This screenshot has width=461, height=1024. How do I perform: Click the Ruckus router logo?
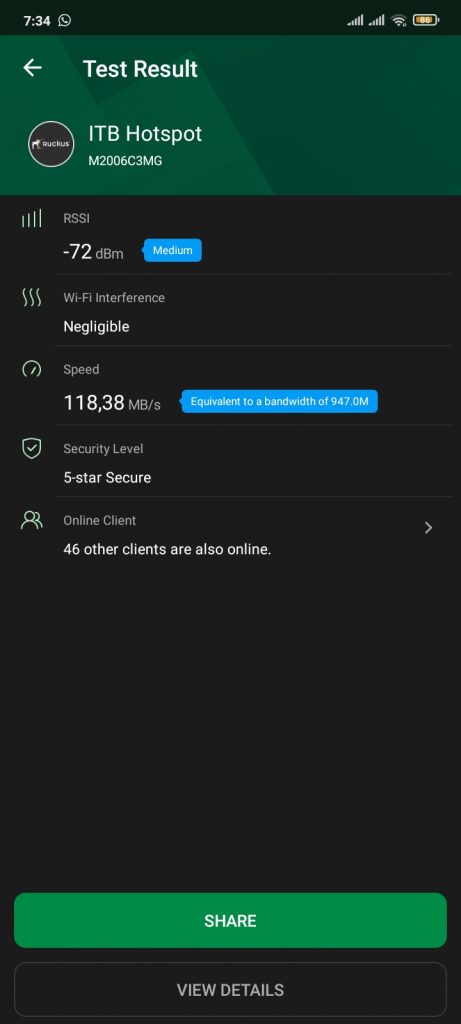click(51, 144)
